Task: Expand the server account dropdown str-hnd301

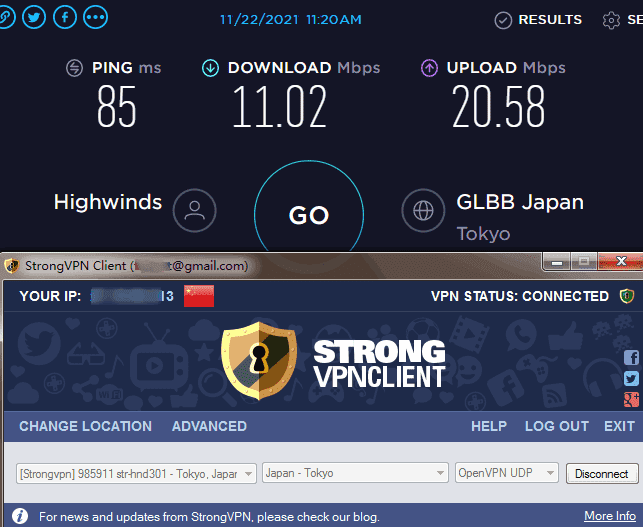Action: [136, 473]
